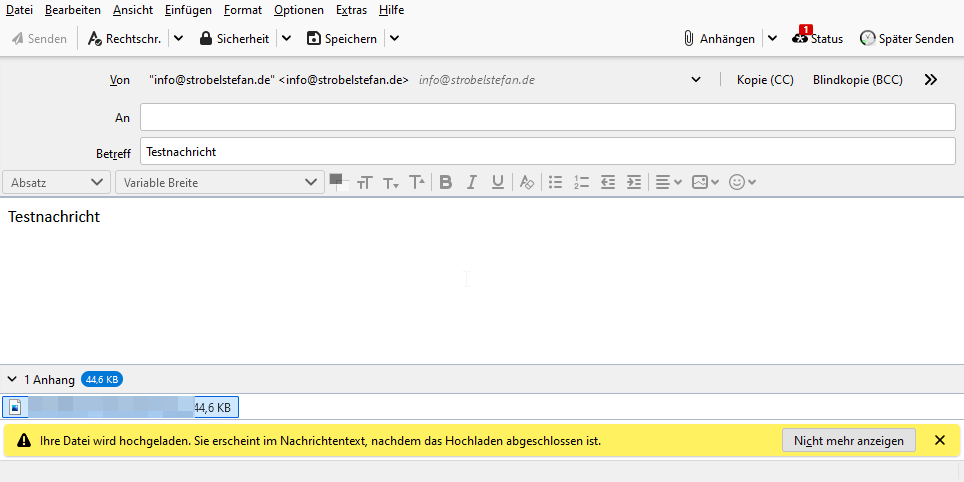964x482 pixels.
Task: Open the Status cloud indicator
Action: (x=817, y=38)
